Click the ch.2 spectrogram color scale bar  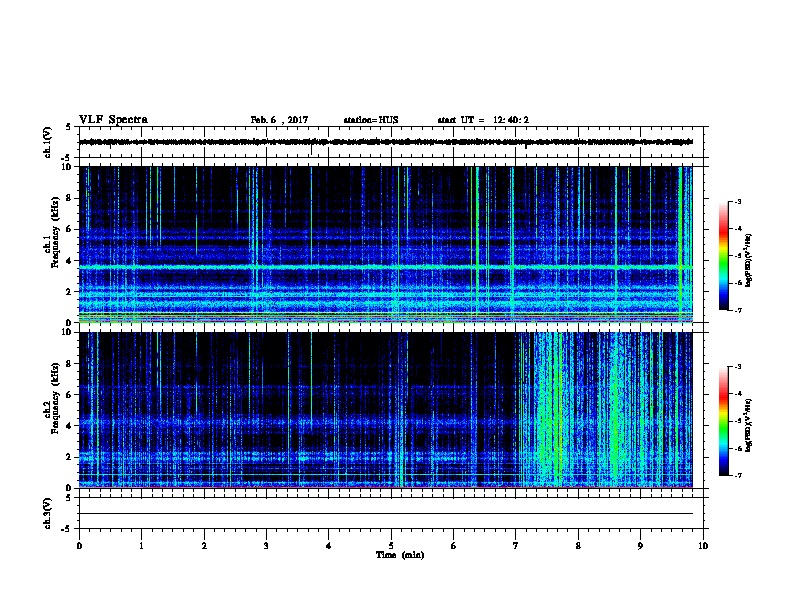pos(723,421)
